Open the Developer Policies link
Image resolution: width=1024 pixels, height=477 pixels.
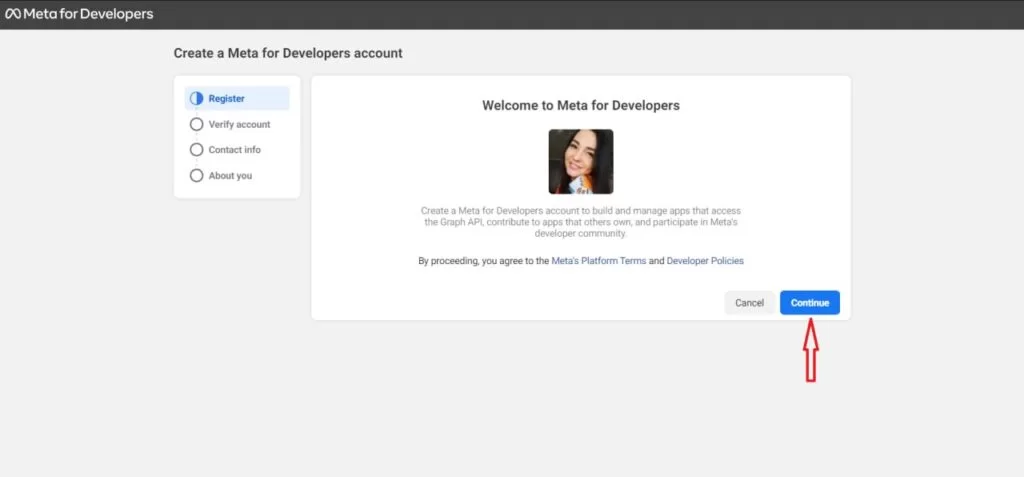point(705,261)
